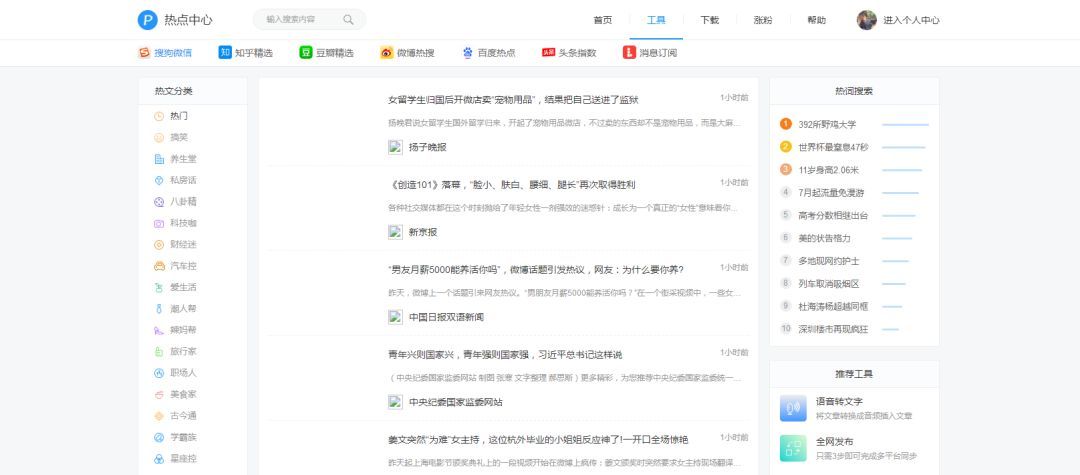Image resolution: width=1080 pixels, height=475 pixels.
Task: Click the 消息订阅 icon
Action: [629, 53]
